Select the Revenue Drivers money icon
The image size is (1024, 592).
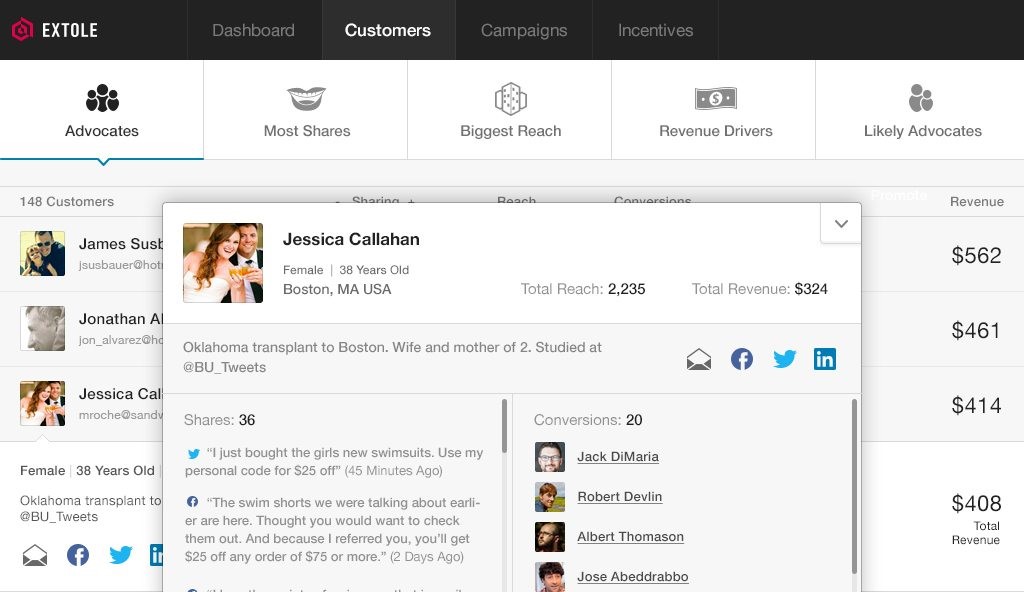coord(716,98)
